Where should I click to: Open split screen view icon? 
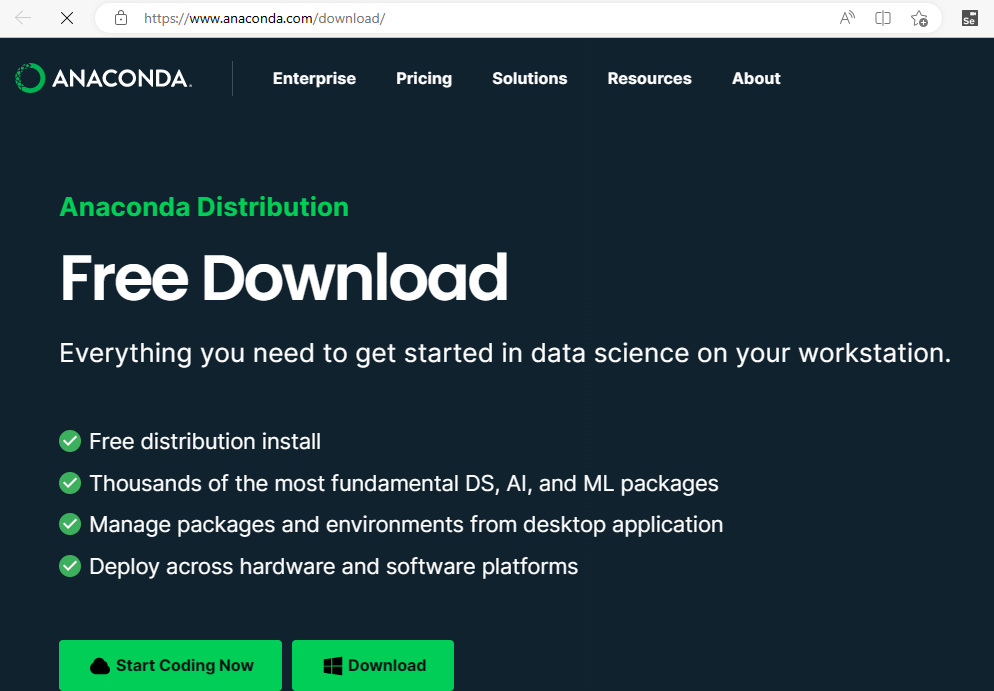tap(882, 18)
